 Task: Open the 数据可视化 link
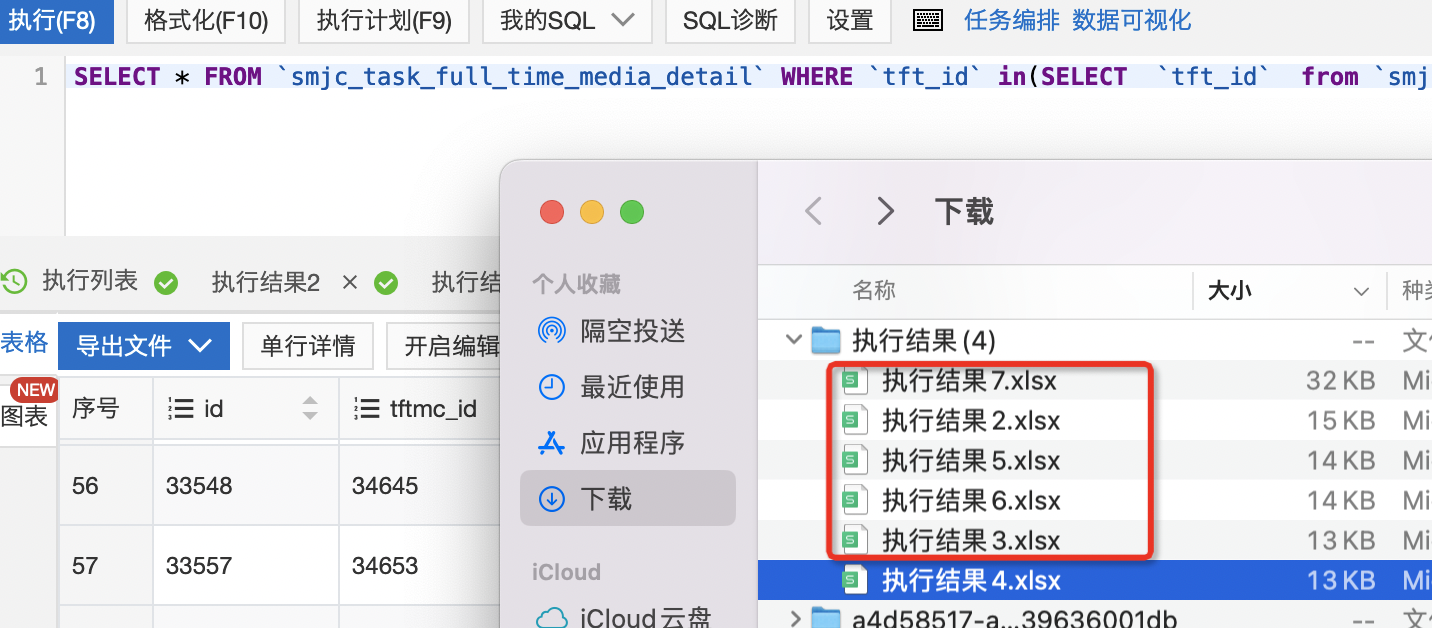coord(1132,21)
